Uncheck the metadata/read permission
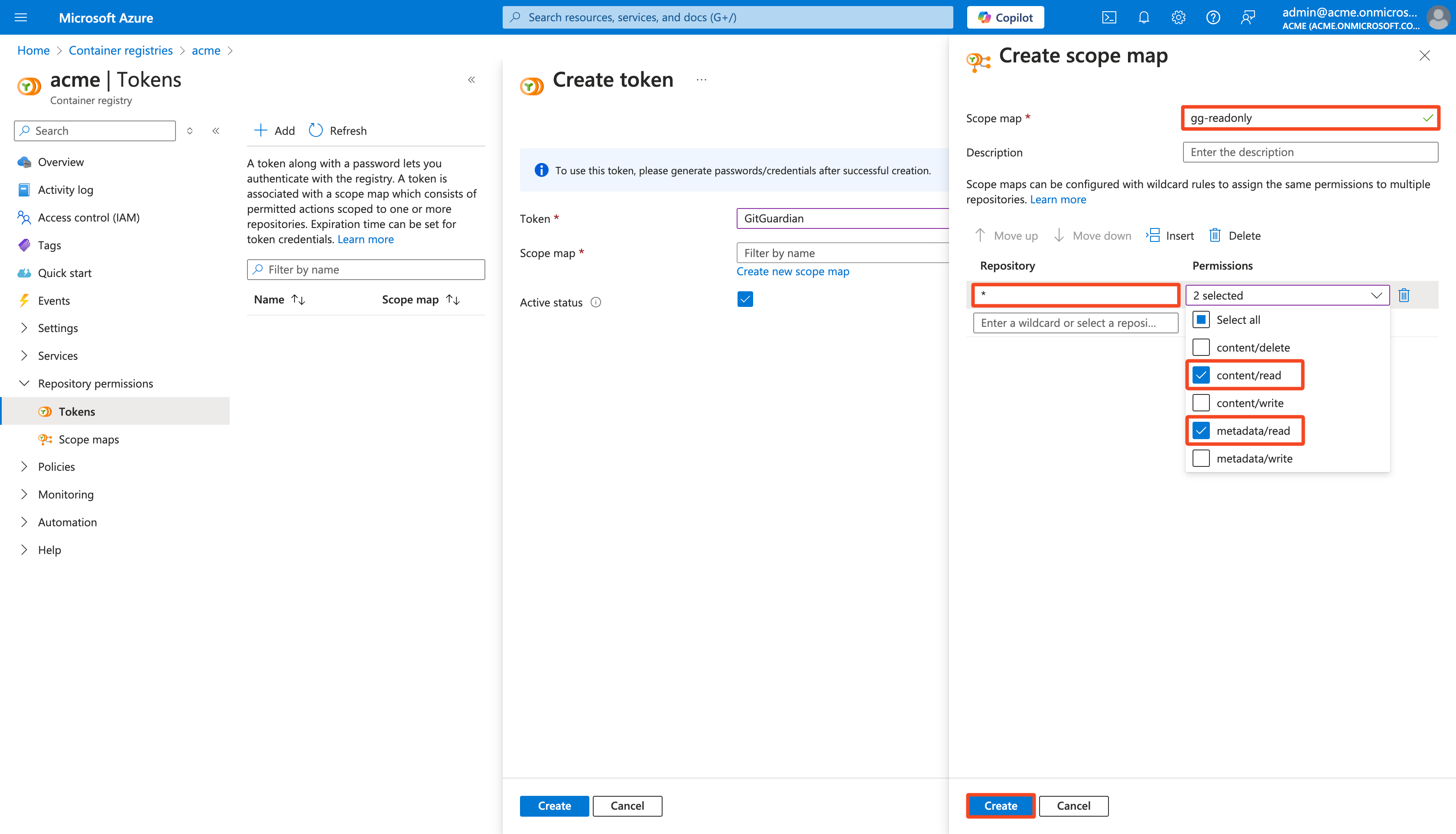1456x834 pixels. click(1201, 431)
